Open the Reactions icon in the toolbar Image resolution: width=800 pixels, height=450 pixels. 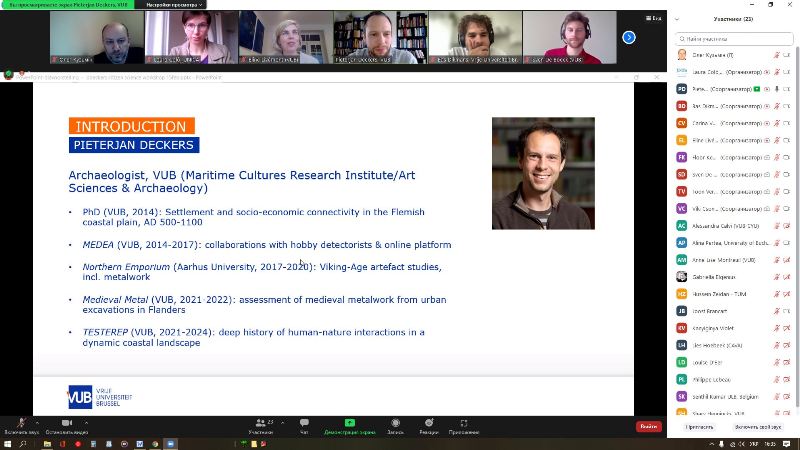(x=428, y=425)
